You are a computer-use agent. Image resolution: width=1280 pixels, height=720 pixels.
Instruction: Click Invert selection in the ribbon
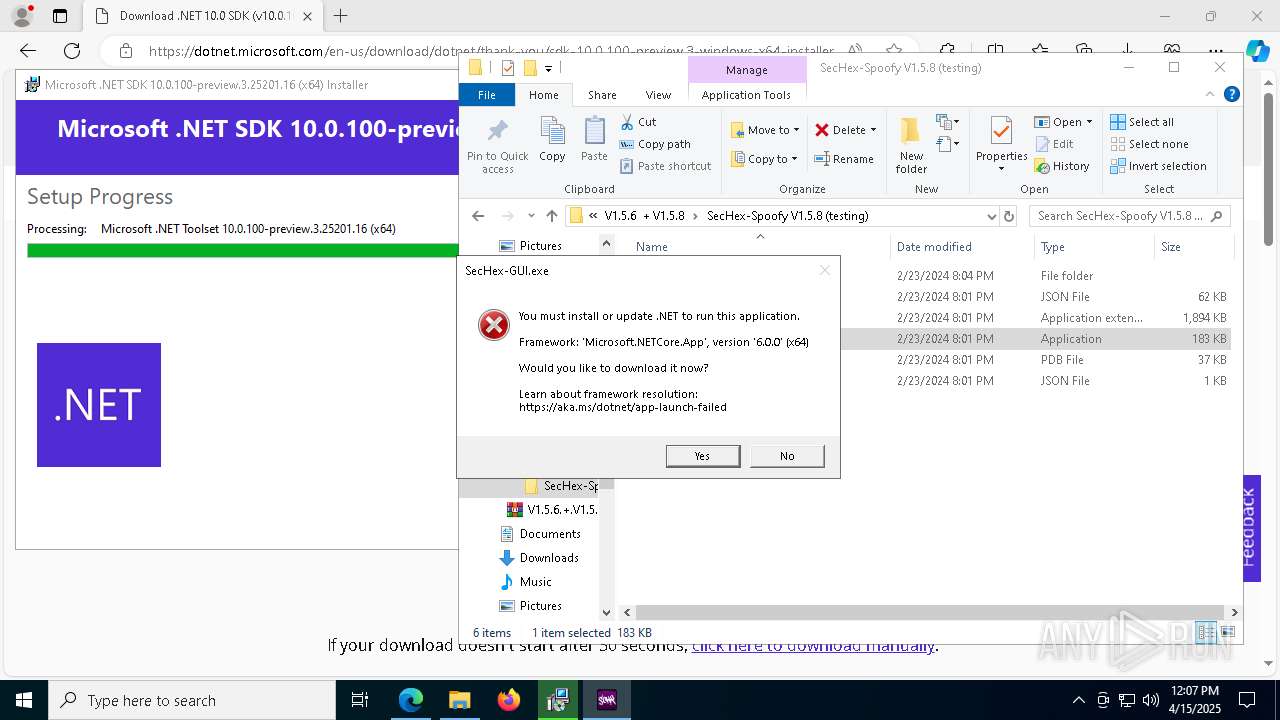(x=1158, y=166)
